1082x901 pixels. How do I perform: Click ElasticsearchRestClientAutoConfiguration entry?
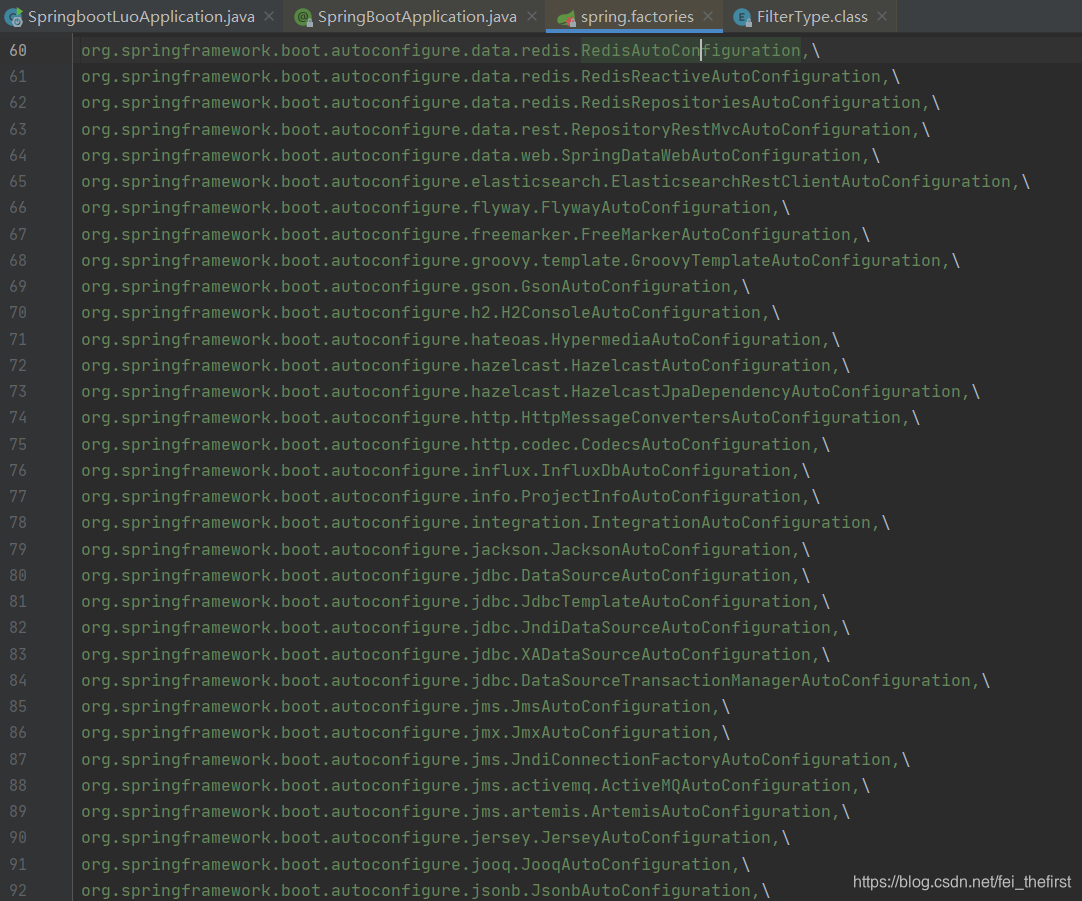click(812, 181)
